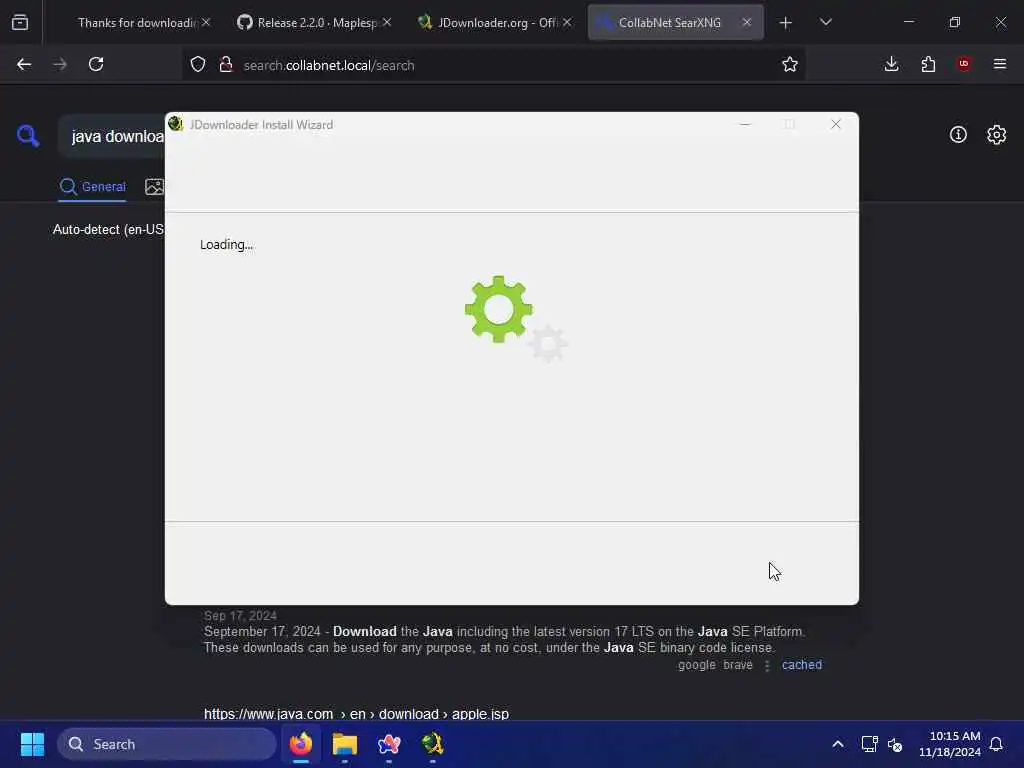Click the taskbar Search box
Viewport: 1024px width, 768px height.
click(x=167, y=744)
